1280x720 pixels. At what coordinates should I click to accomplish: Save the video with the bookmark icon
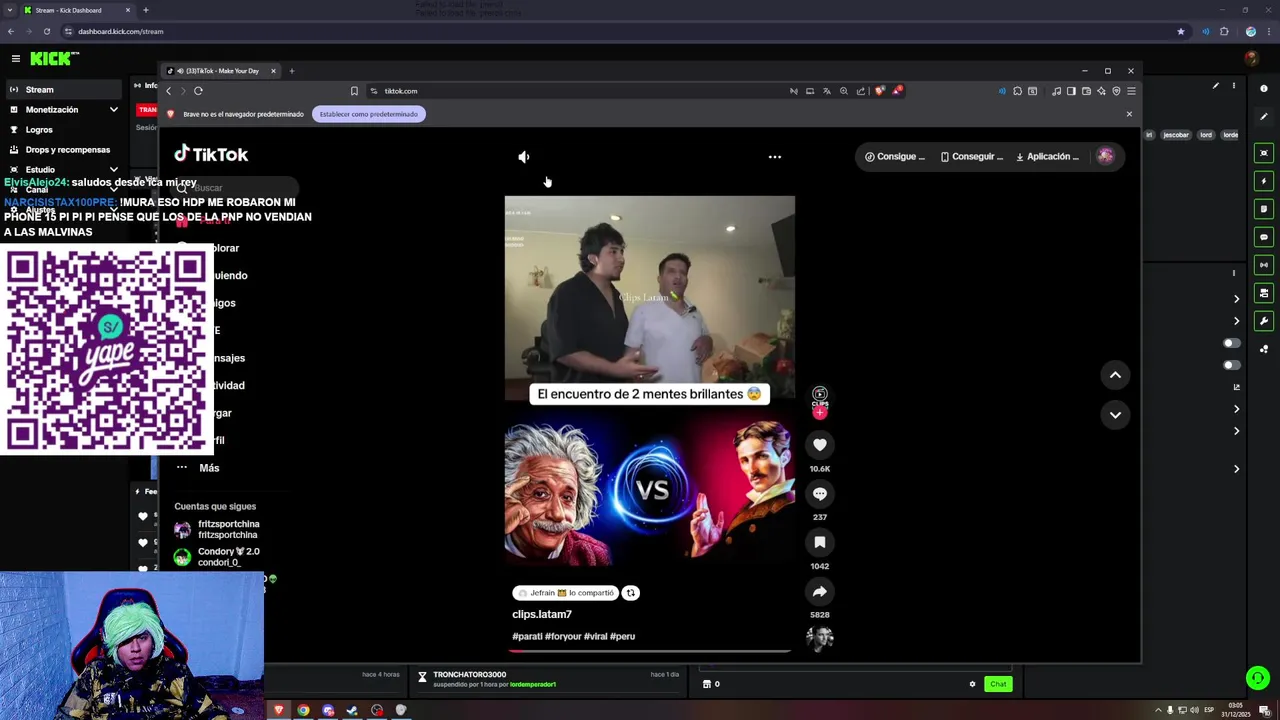819,542
